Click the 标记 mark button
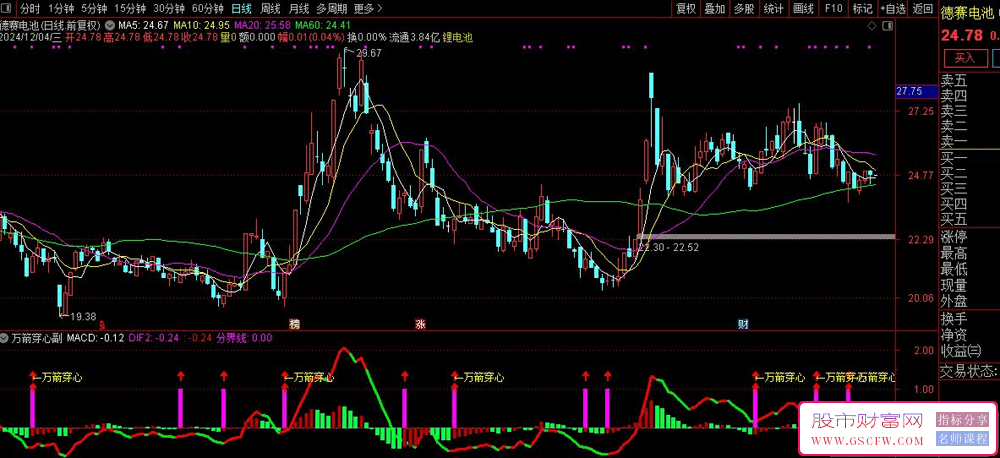Screen dimensions: 1000x458 coord(862,9)
